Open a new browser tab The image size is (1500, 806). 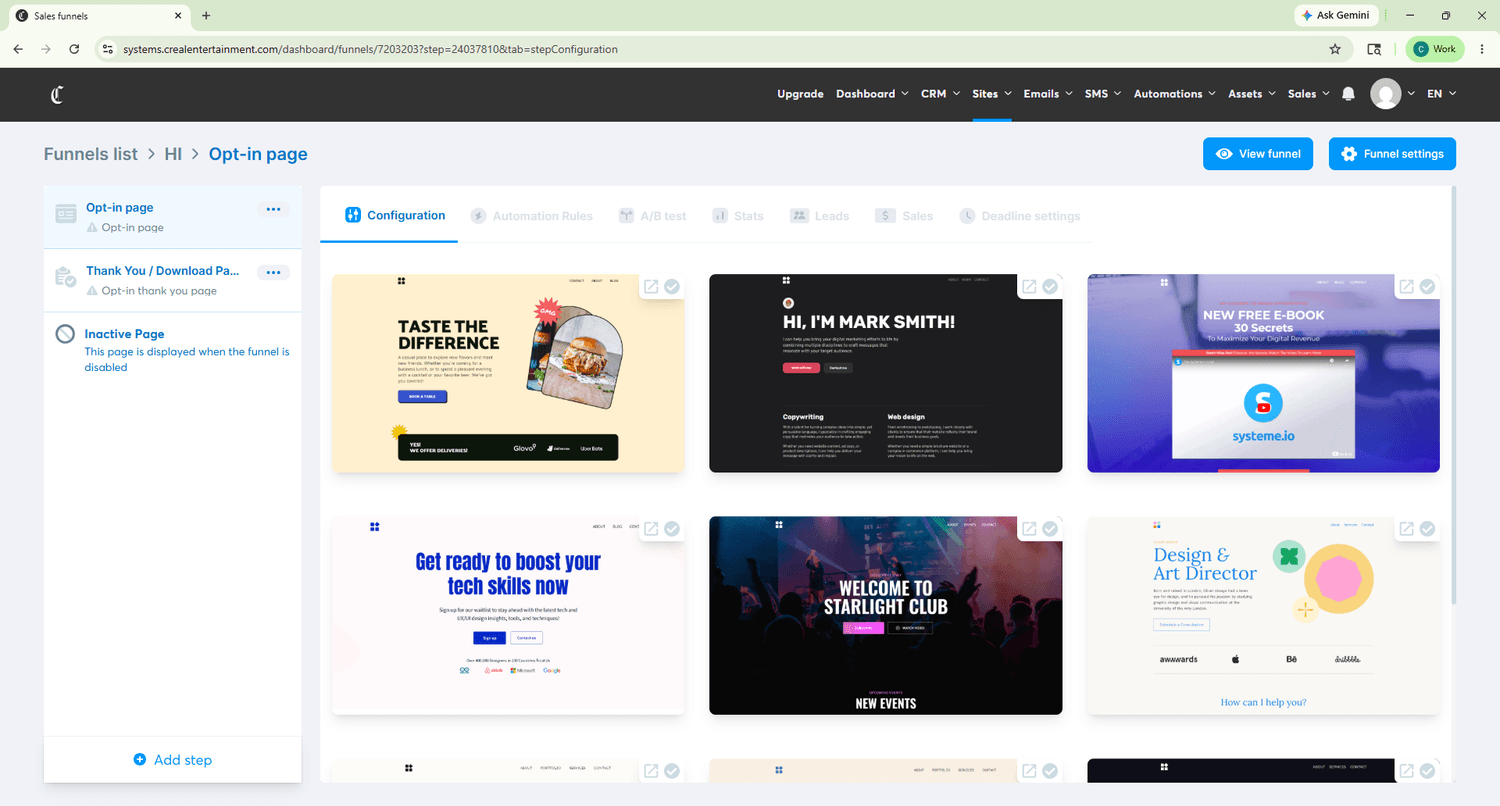point(206,16)
